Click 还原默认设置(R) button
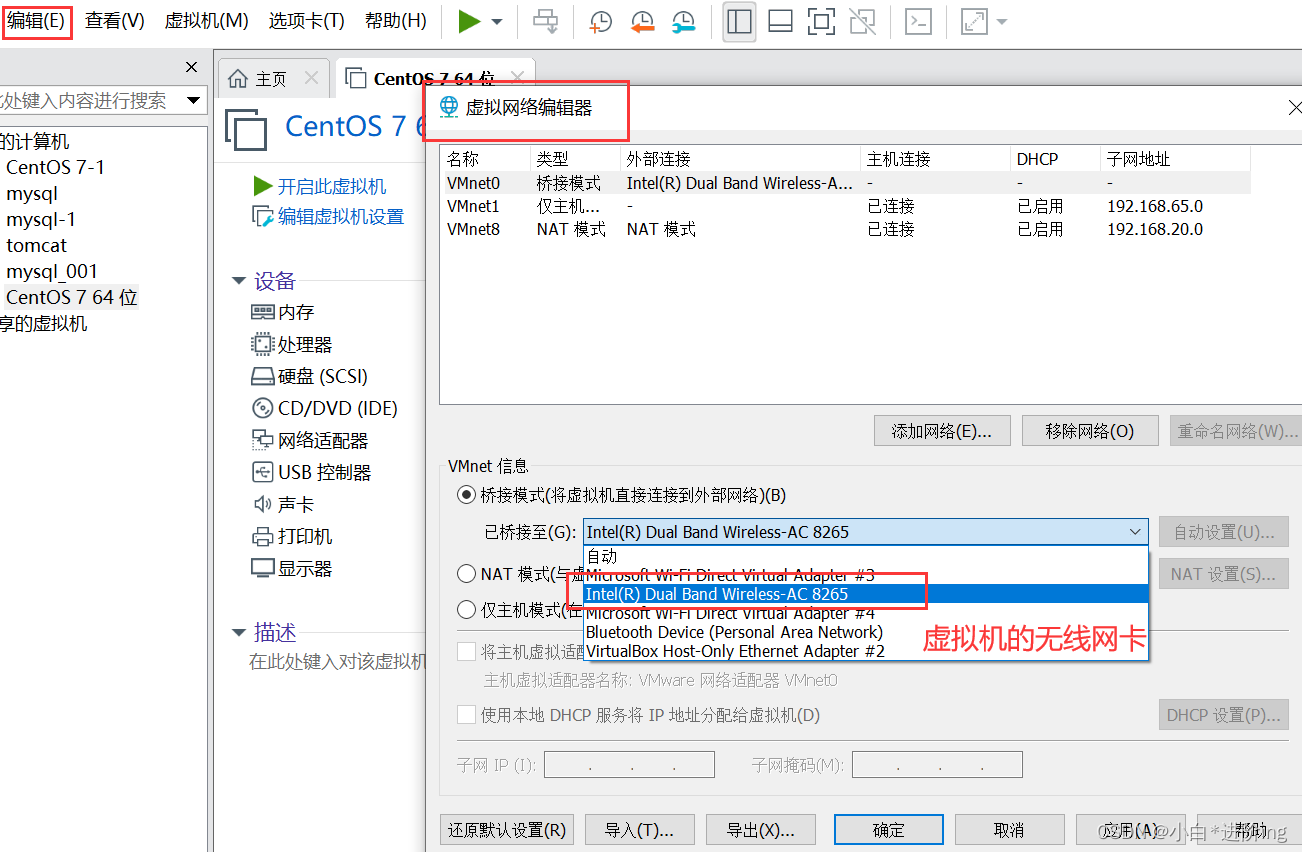This screenshot has width=1302, height=852. 507,830
